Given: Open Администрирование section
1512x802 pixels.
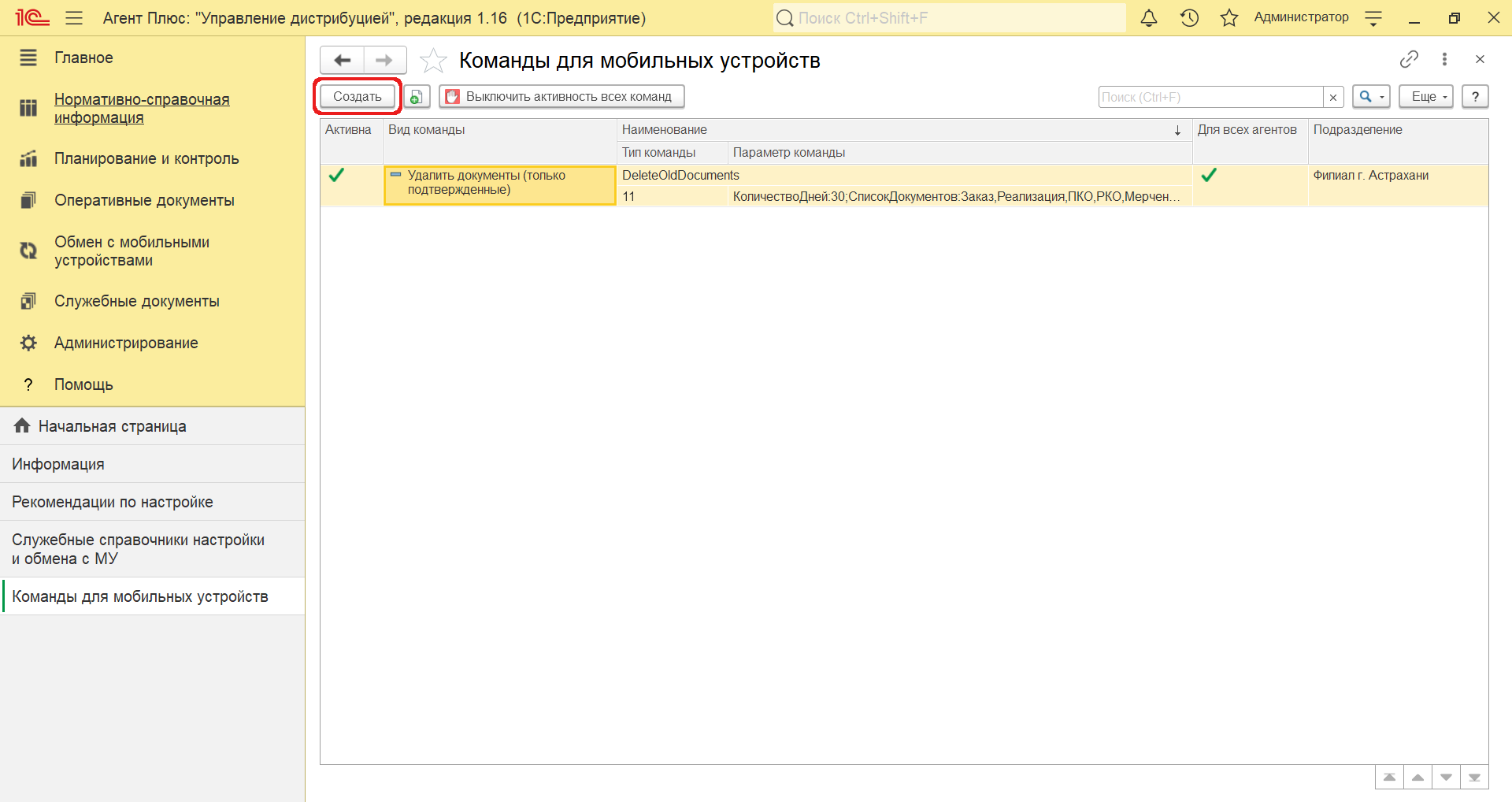Looking at the screenshot, I should 126,343.
